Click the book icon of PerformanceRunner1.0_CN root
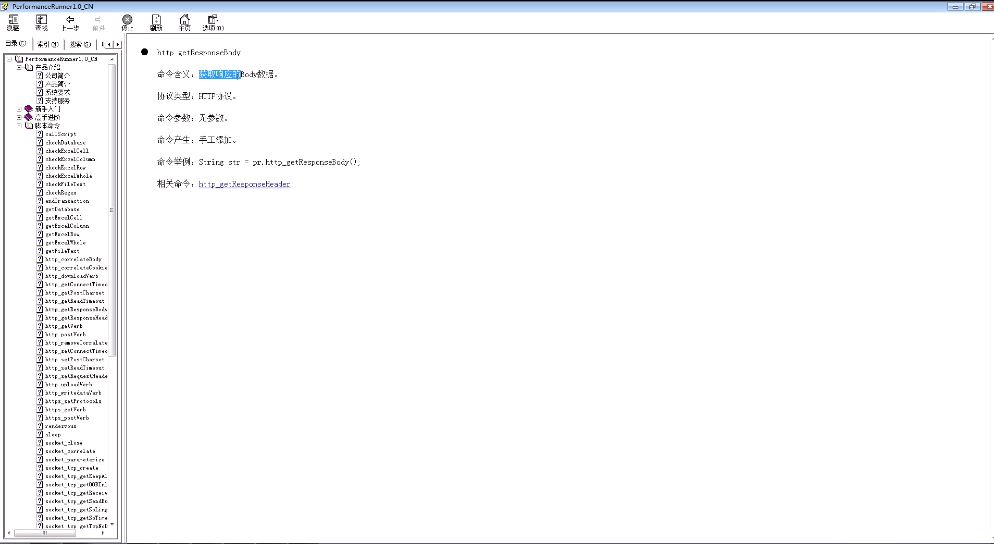The image size is (994, 544). [20, 59]
